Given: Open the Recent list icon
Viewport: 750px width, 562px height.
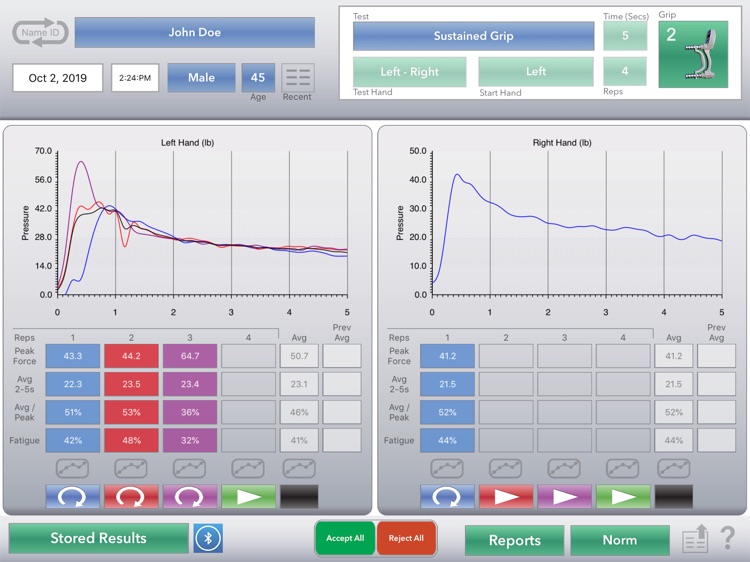Looking at the screenshot, I should tap(298, 77).
